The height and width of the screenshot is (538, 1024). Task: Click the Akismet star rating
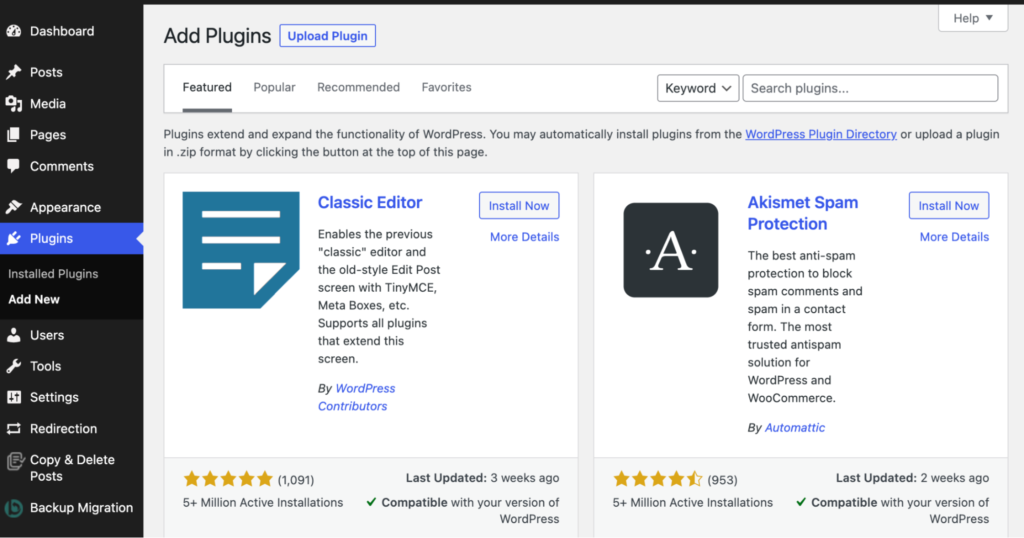pyautogui.click(x=658, y=479)
